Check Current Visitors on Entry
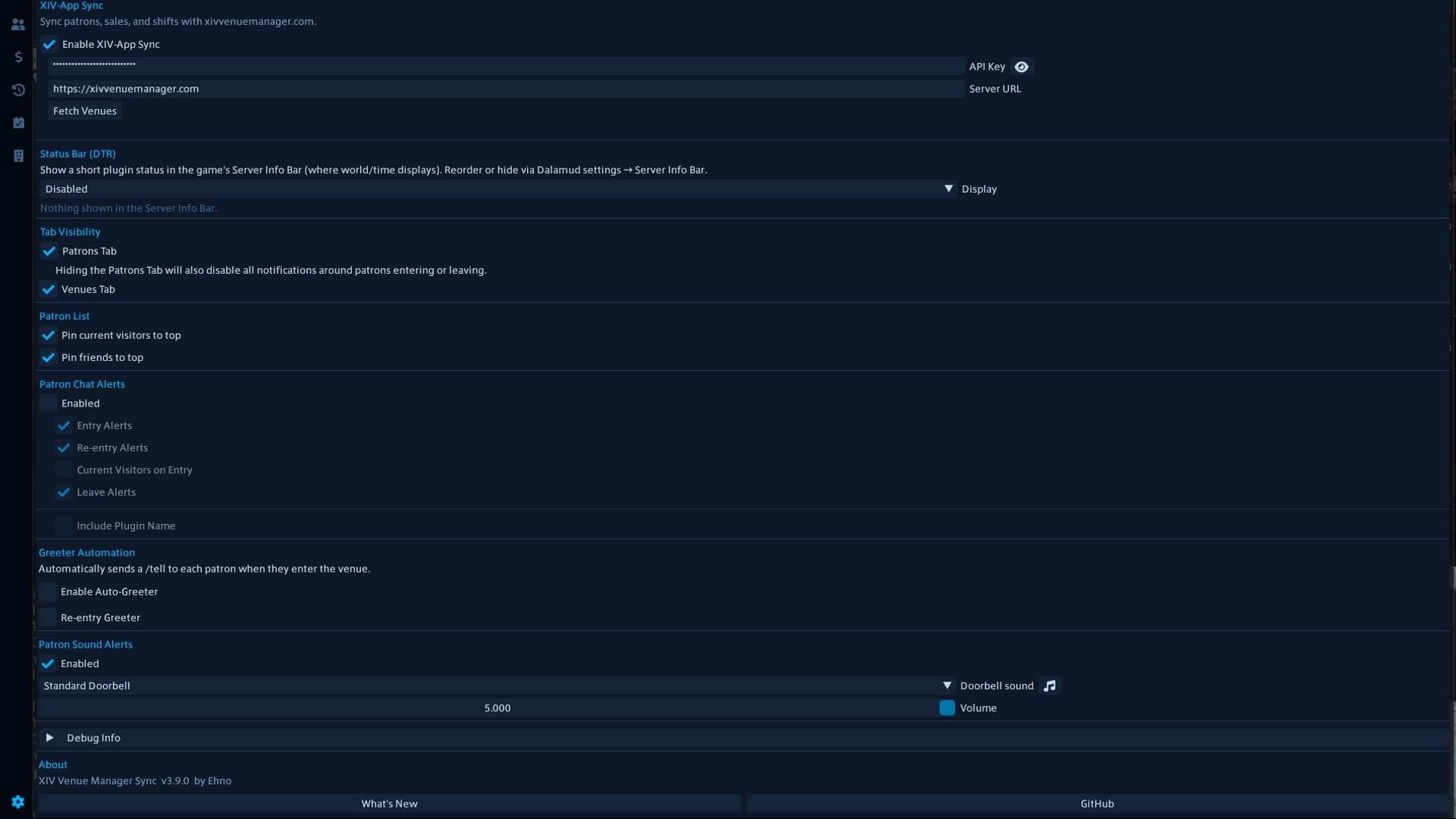1456x819 pixels. tap(64, 469)
